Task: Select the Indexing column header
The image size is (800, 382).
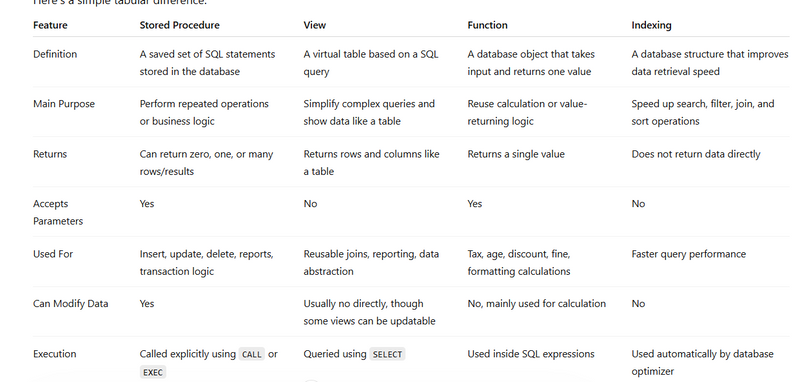Action: [651, 25]
